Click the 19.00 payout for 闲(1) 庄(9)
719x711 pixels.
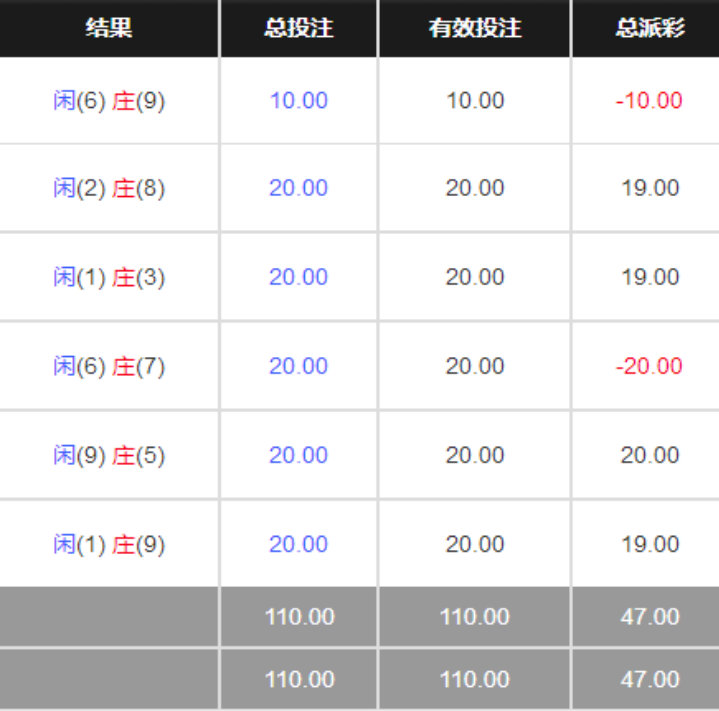(650, 544)
